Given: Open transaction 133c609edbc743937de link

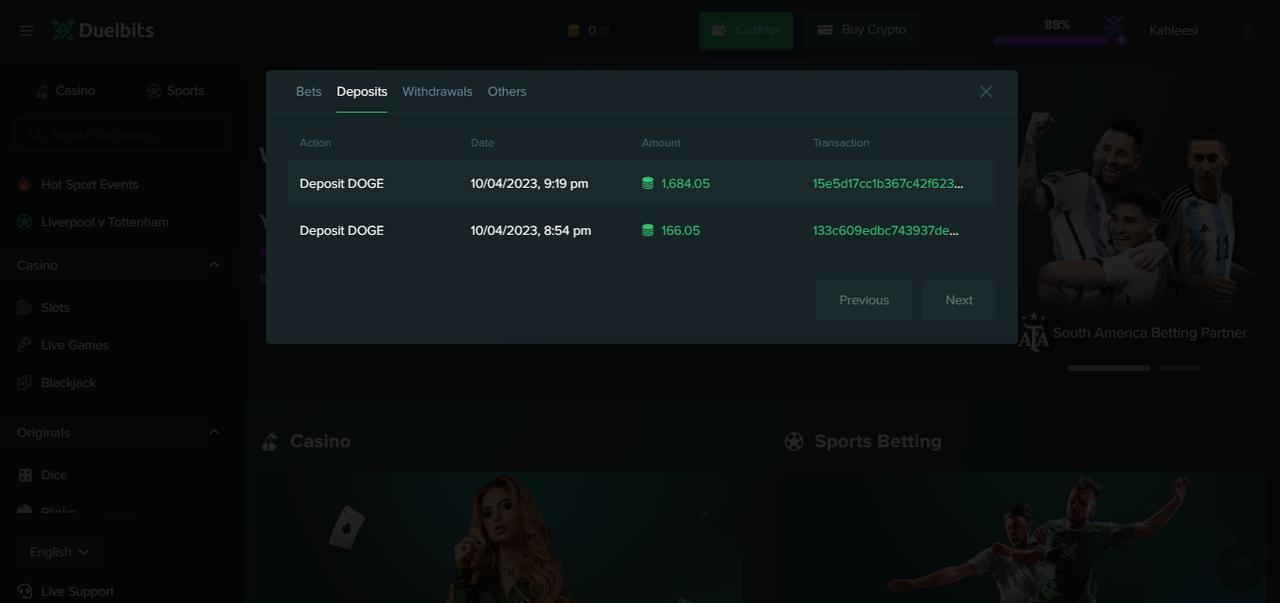Looking at the screenshot, I should 886,231.
